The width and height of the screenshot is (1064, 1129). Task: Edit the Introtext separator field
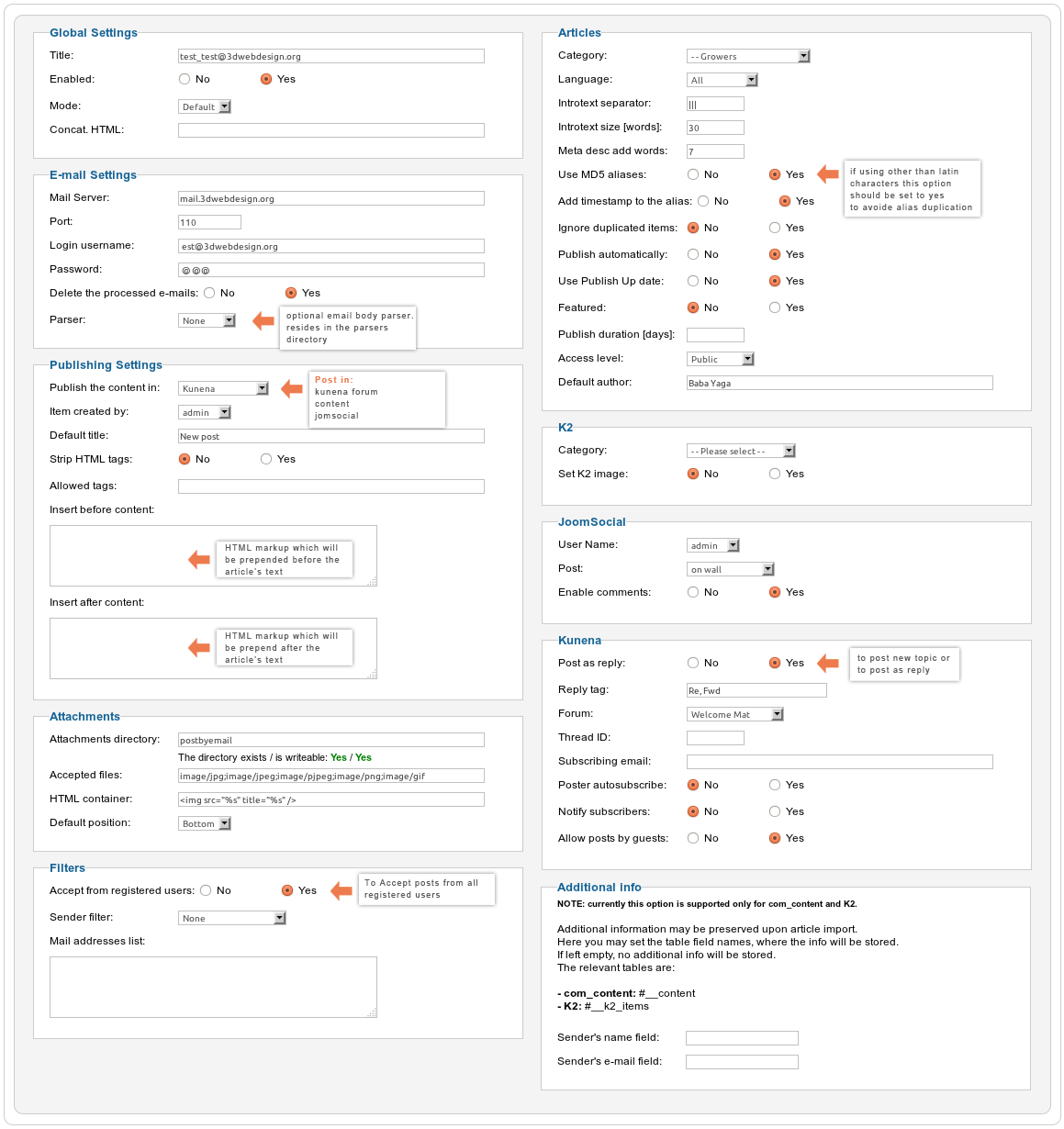pyautogui.click(x=715, y=104)
